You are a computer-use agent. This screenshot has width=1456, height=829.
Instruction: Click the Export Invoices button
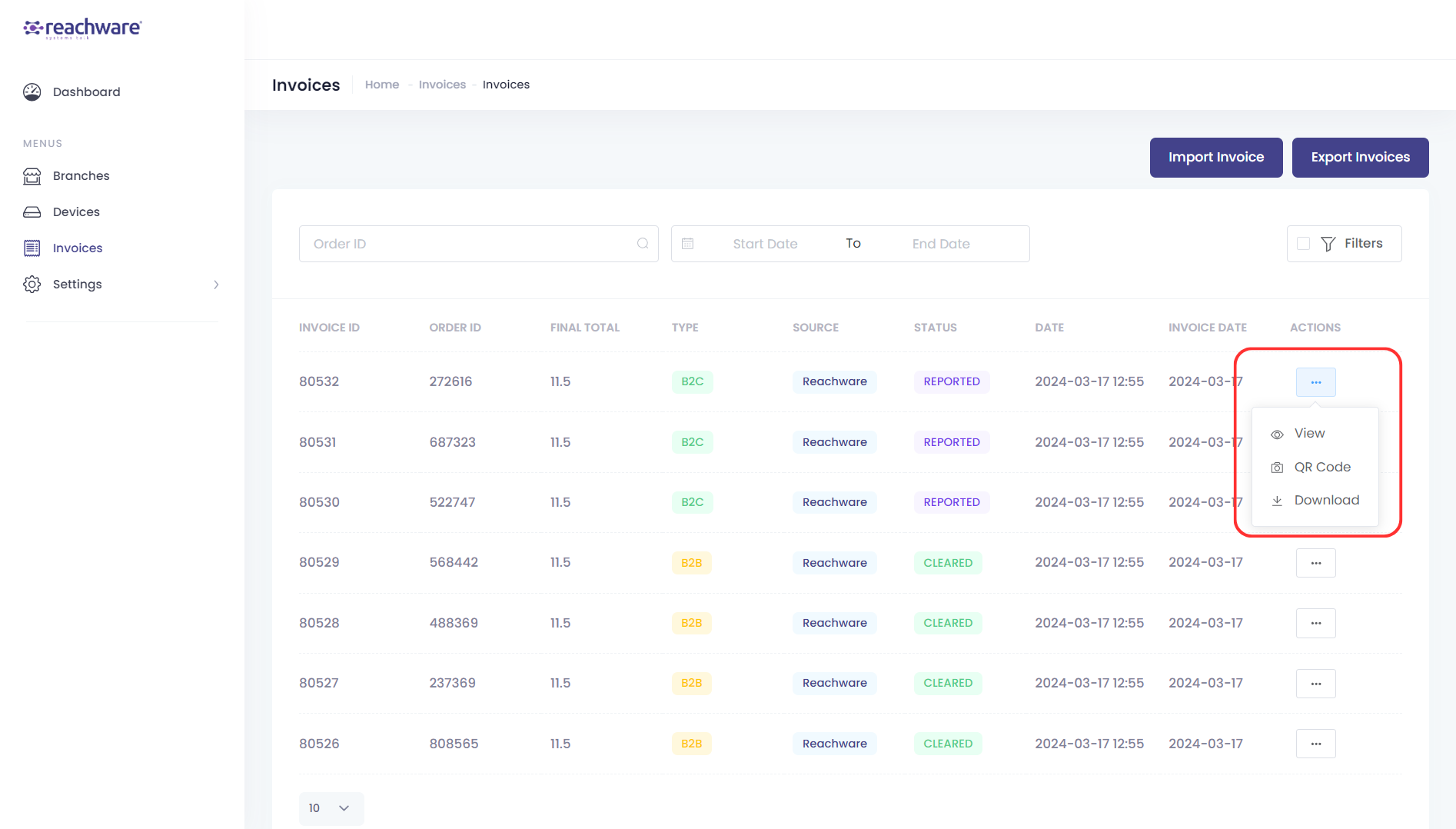1361,158
